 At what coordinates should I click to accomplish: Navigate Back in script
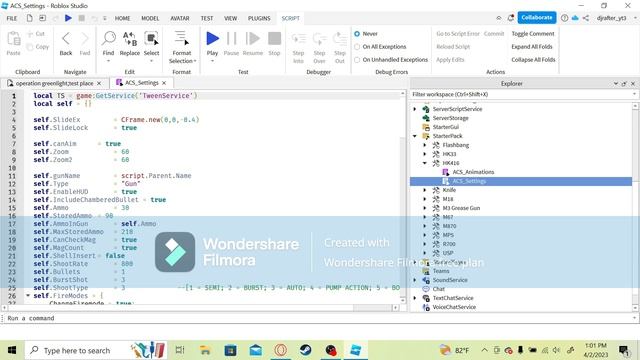point(66,39)
